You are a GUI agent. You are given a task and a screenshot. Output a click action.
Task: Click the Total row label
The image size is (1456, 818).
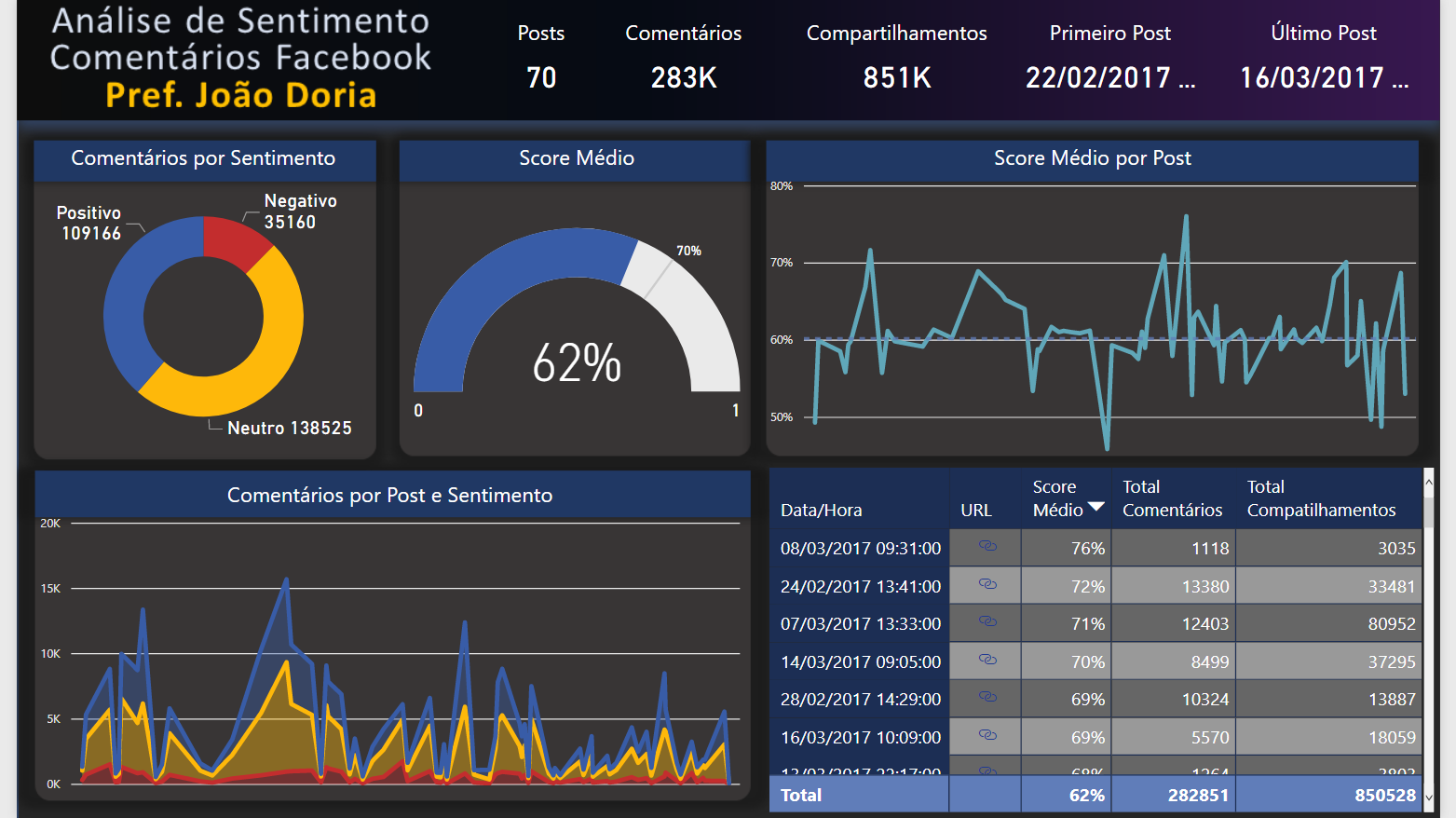click(x=801, y=796)
